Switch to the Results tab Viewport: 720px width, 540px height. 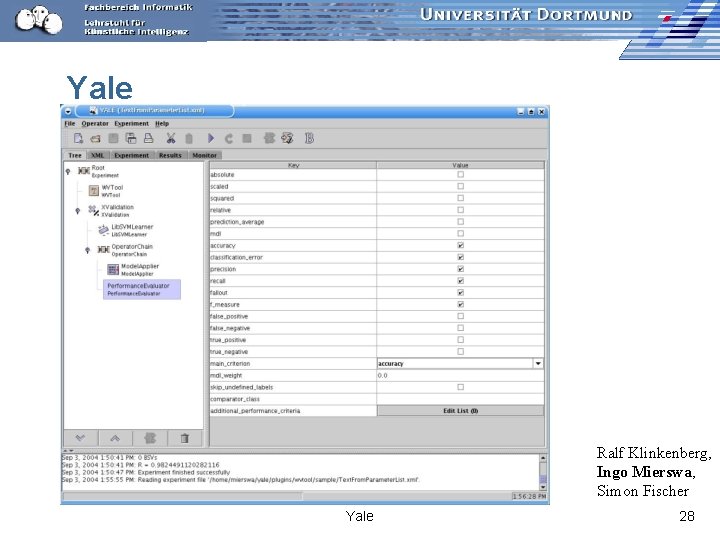pyautogui.click(x=170, y=155)
